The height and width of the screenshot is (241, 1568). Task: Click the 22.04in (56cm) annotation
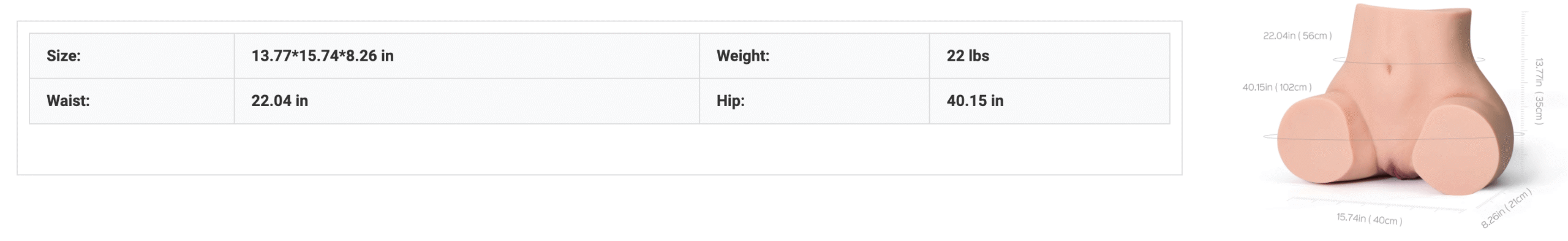[1297, 36]
